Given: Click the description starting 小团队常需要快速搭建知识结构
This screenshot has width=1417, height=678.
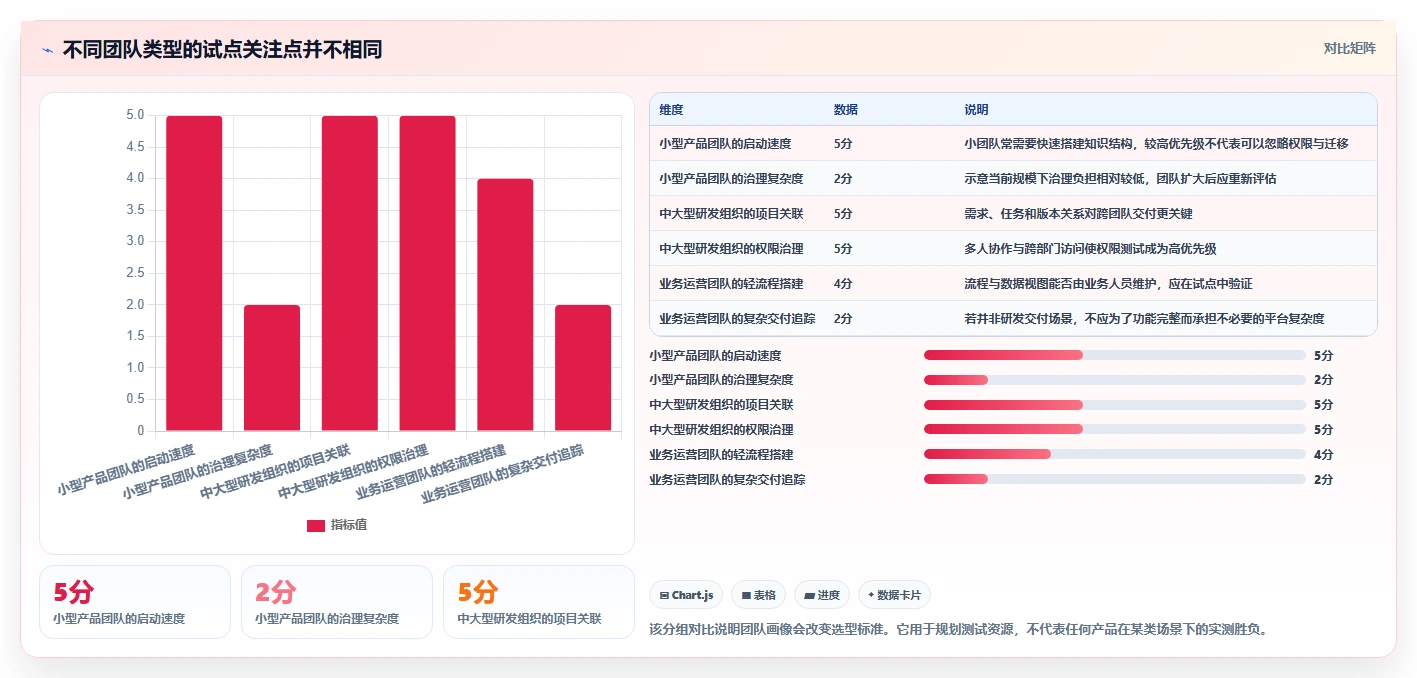Looking at the screenshot, I should 1156,144.
